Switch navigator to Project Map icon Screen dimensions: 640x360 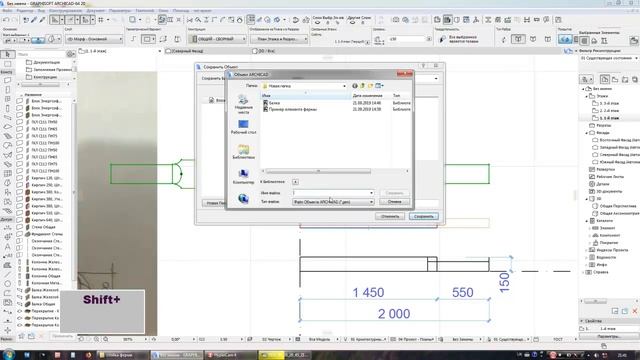point(605,79)
